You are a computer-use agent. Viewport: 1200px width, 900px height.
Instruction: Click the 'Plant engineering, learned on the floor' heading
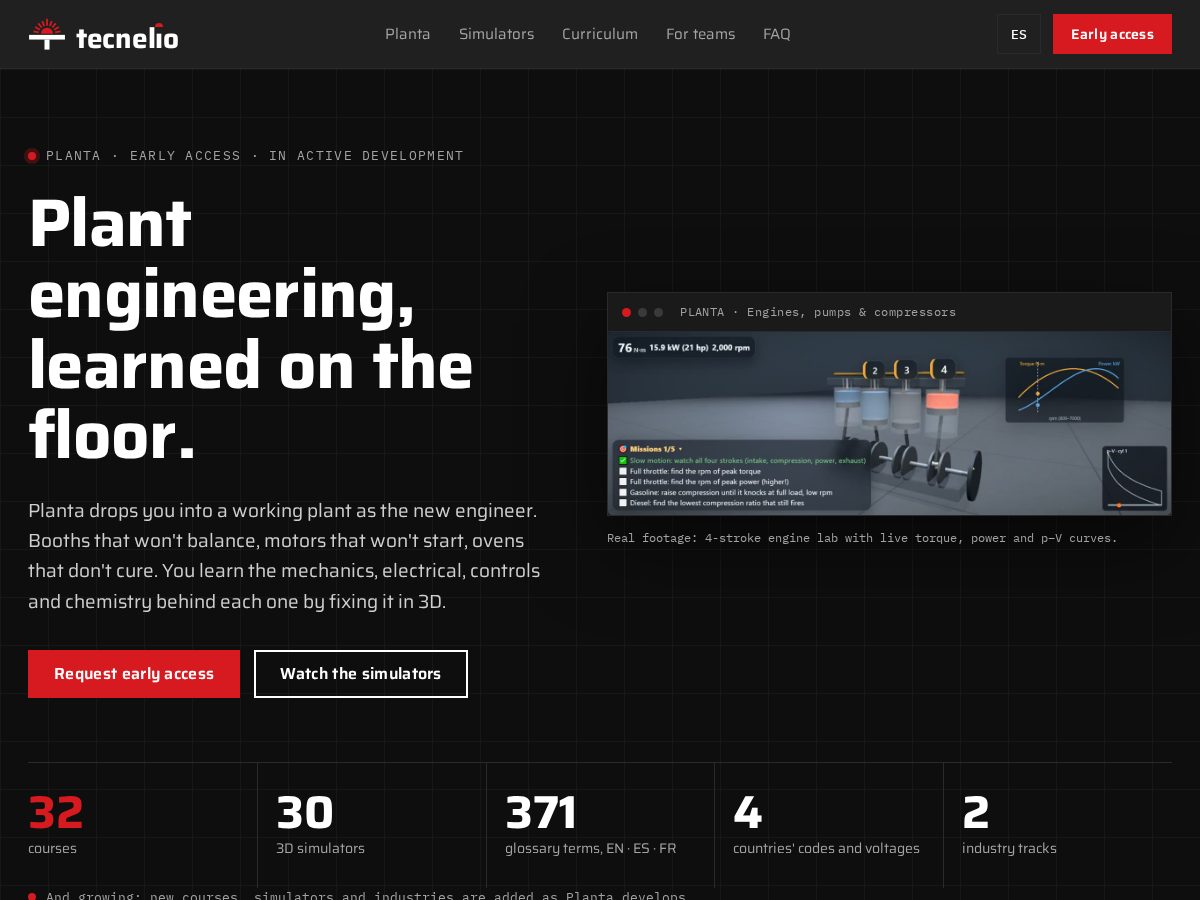pos(251,330)
